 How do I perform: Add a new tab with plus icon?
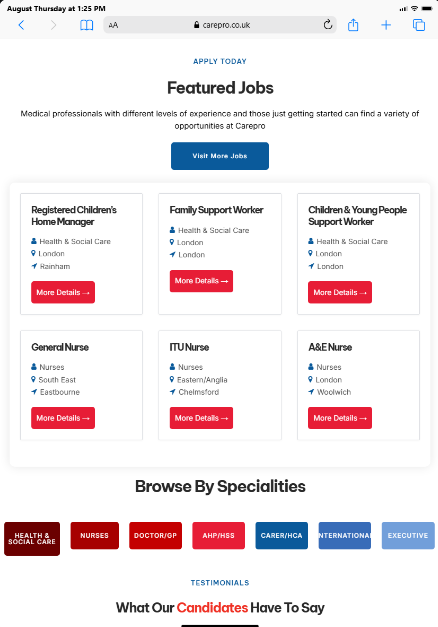(x=386, y=25)
